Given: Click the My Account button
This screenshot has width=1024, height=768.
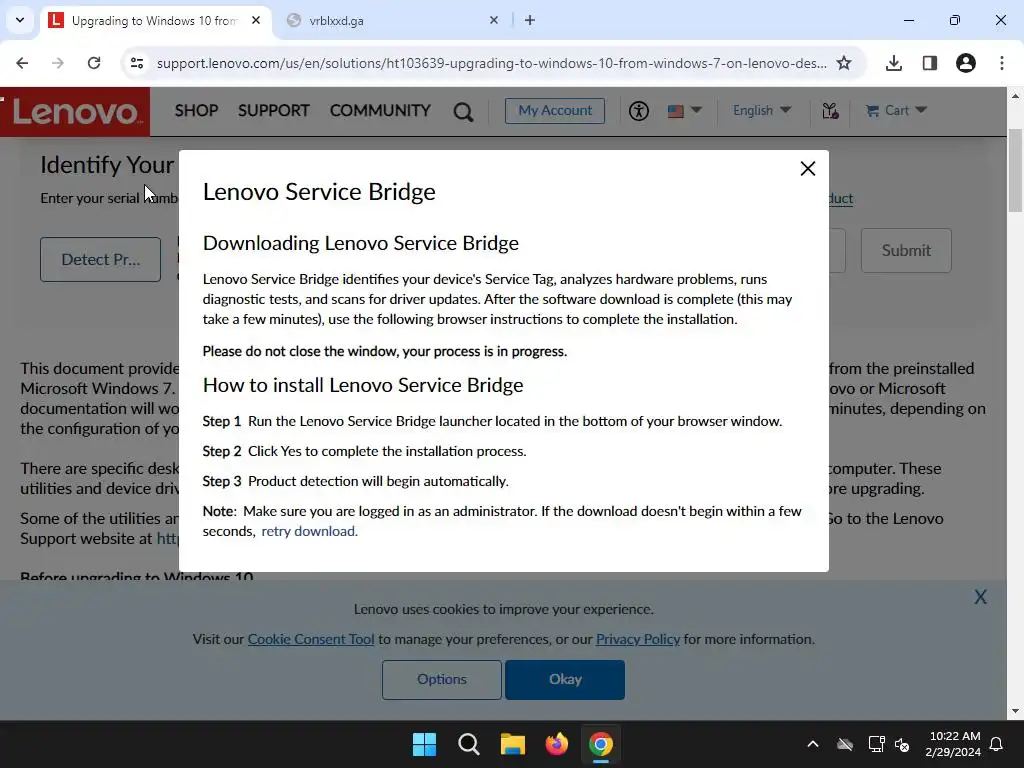Looking at the screenshot, I should [554, 110].
